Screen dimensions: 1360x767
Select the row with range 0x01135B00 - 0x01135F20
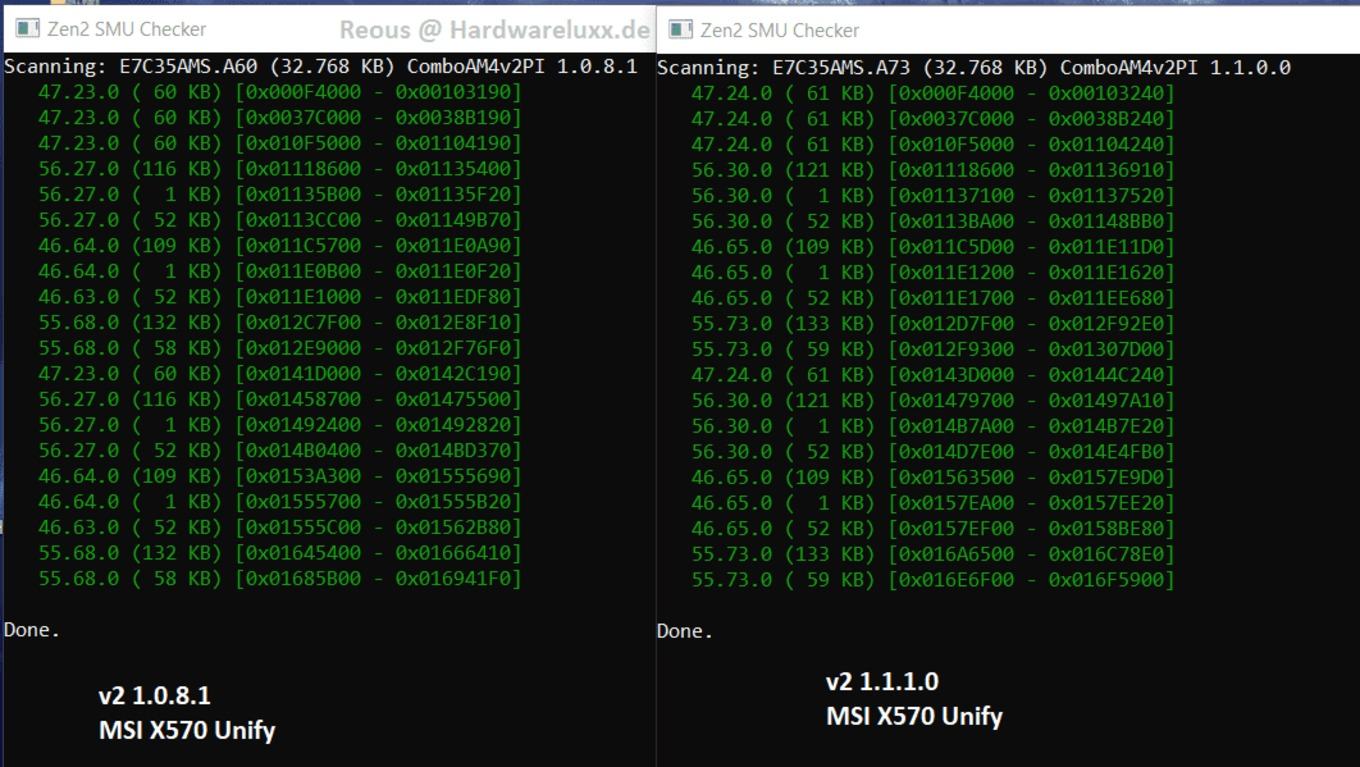280,194
